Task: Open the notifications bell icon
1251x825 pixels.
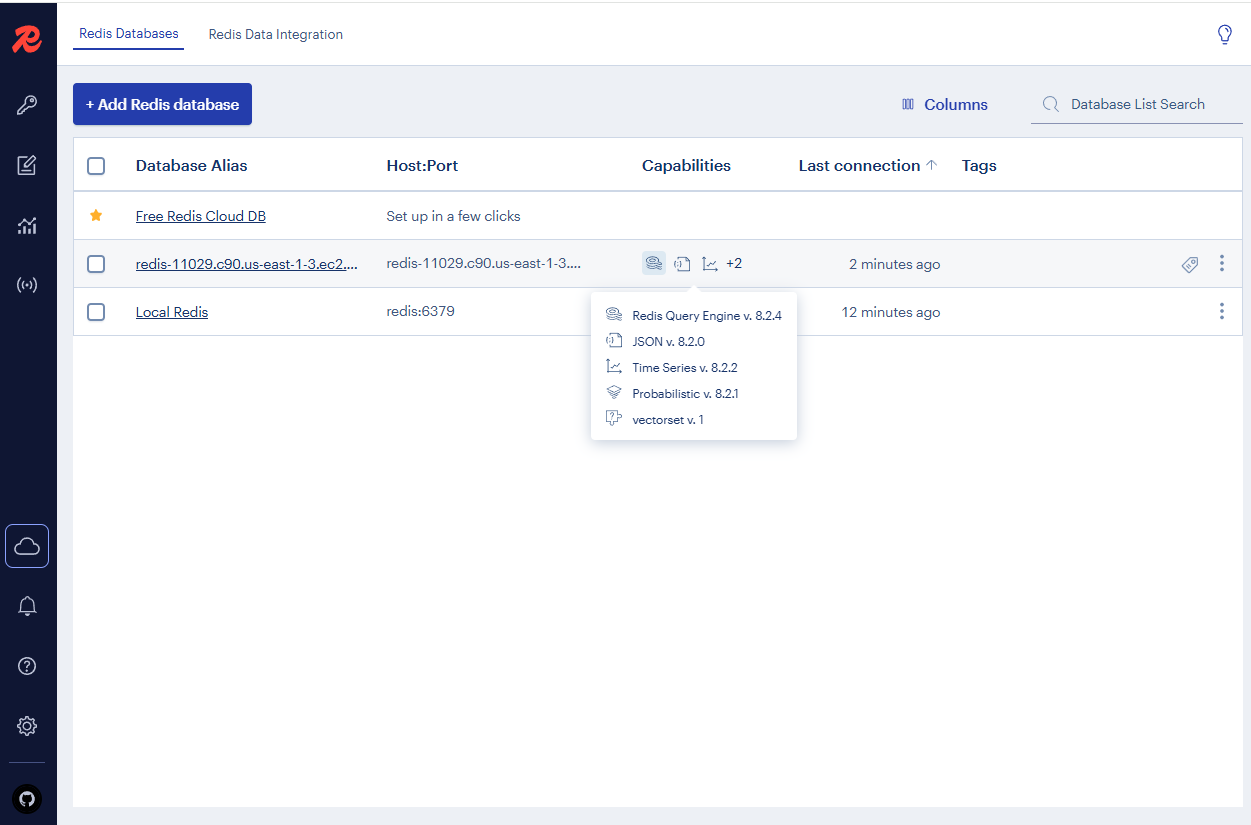Action: point(27,606)
